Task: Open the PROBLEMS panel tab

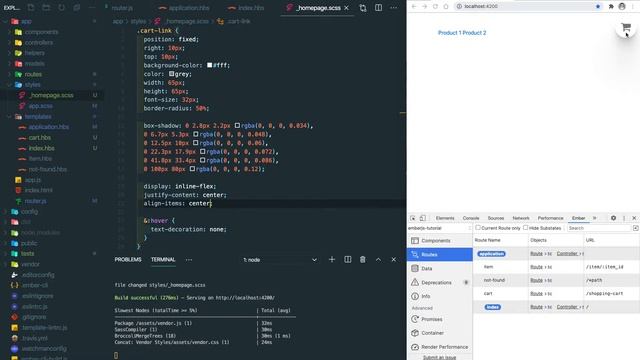Action: (128, 260)
